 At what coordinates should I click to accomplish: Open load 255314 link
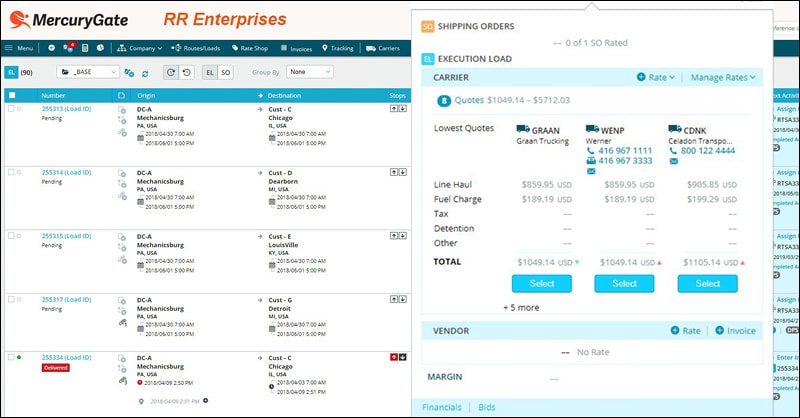tap(66, 173)
